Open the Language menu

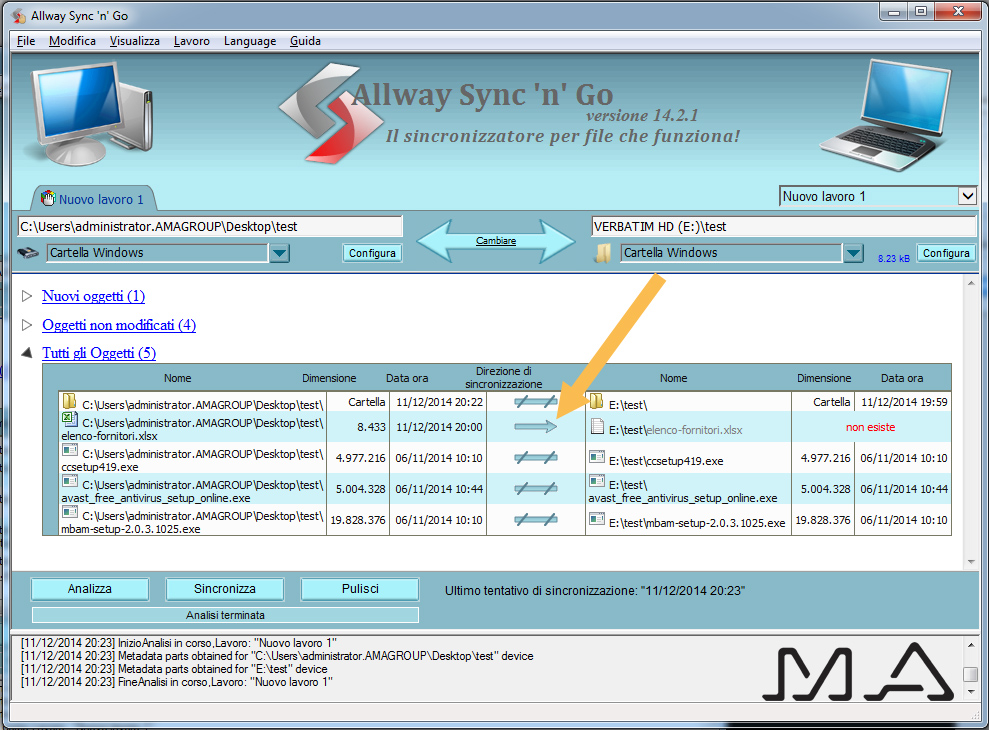tap(250, 41)
